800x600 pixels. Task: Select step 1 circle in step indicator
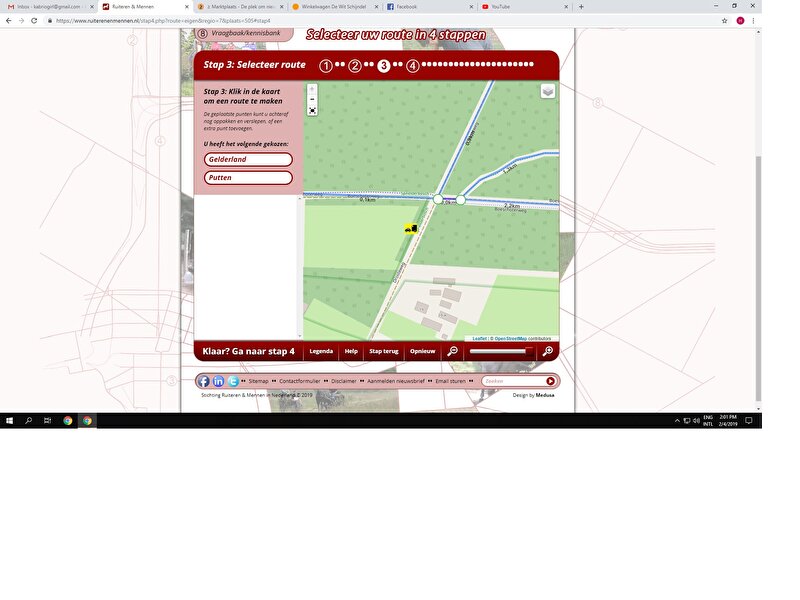click(x=326, y=66)
